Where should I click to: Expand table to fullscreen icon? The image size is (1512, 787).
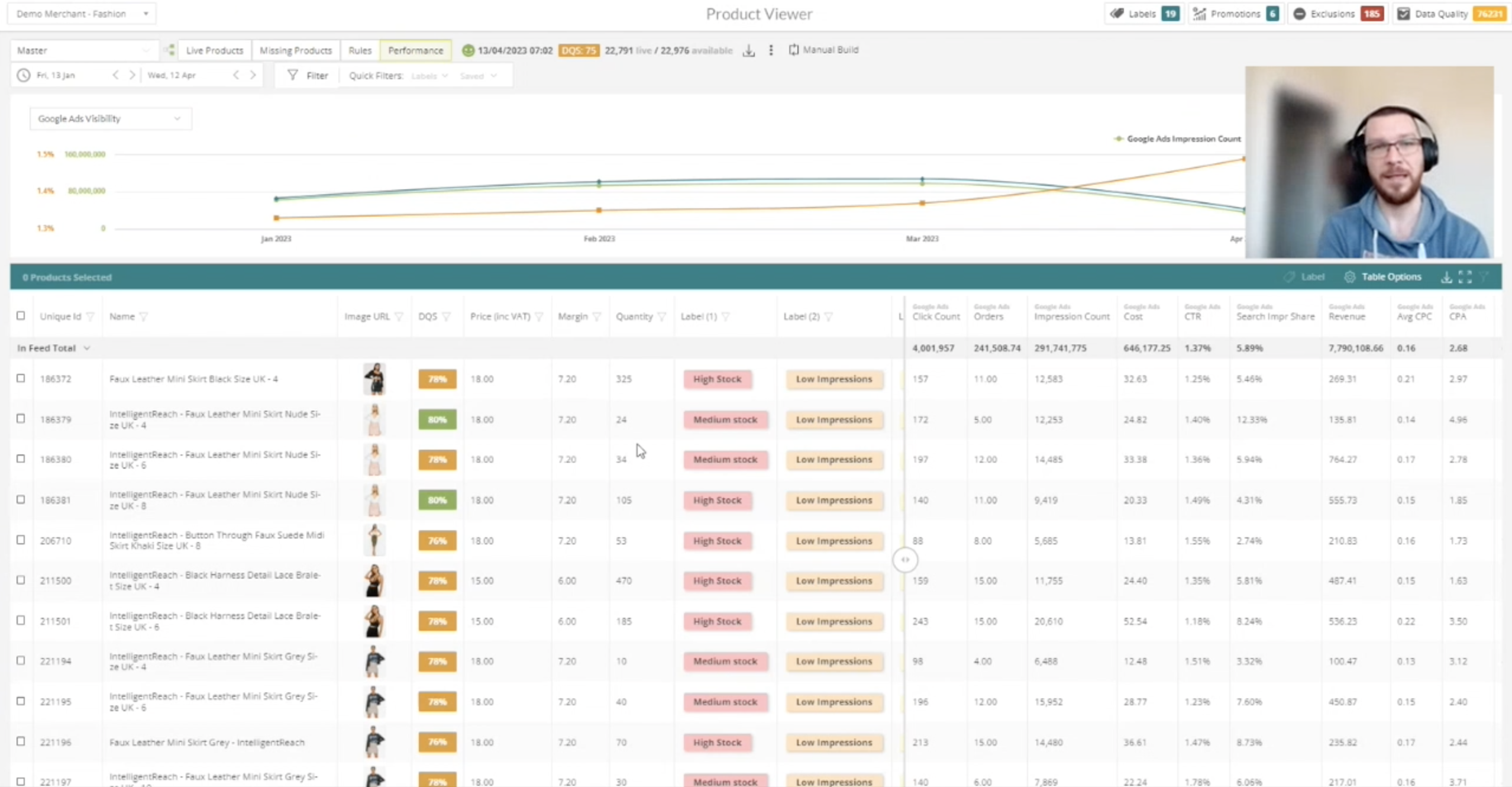[1465, 277]
